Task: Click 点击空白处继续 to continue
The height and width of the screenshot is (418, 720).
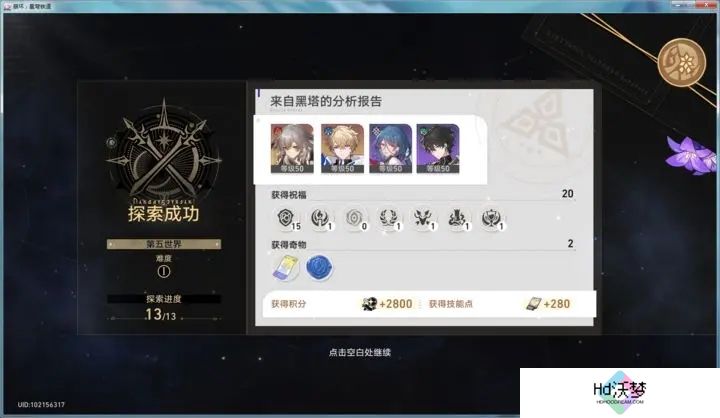Action: pyautogui.click(x=360, y=352)
